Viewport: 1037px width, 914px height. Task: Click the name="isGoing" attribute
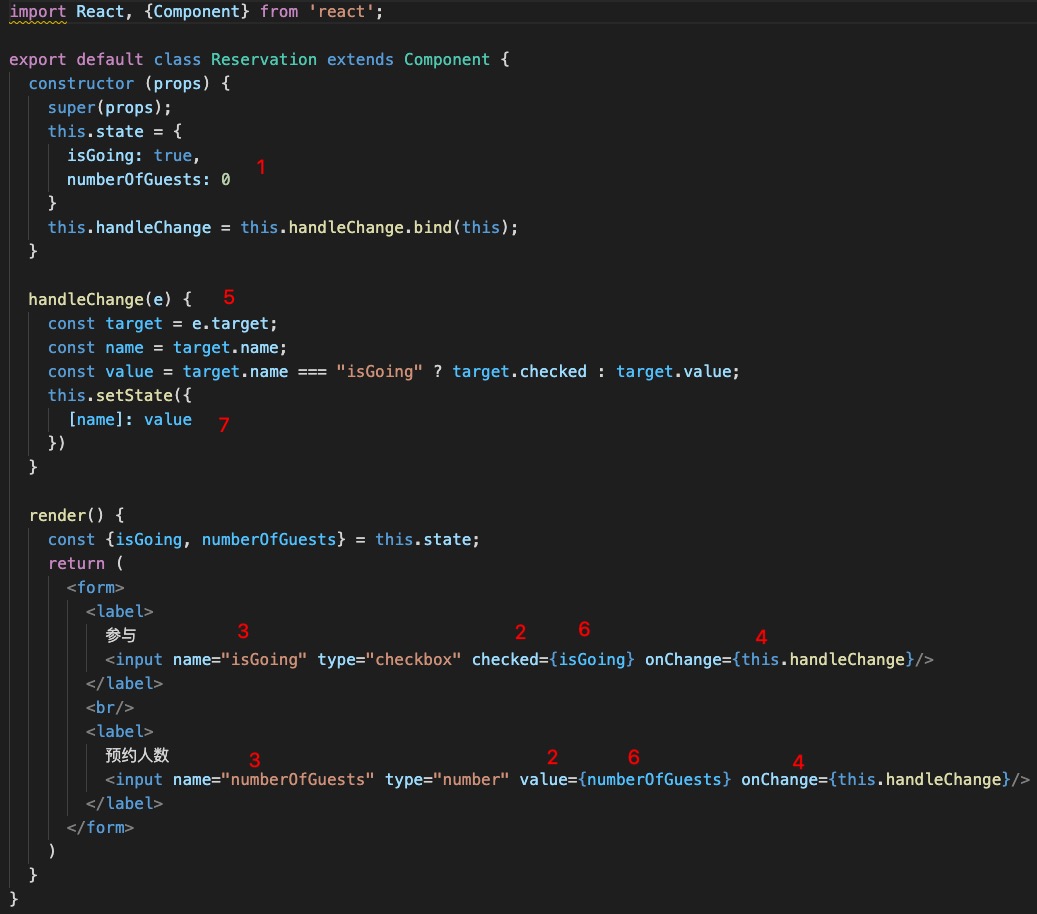click(x=239, y=659)
